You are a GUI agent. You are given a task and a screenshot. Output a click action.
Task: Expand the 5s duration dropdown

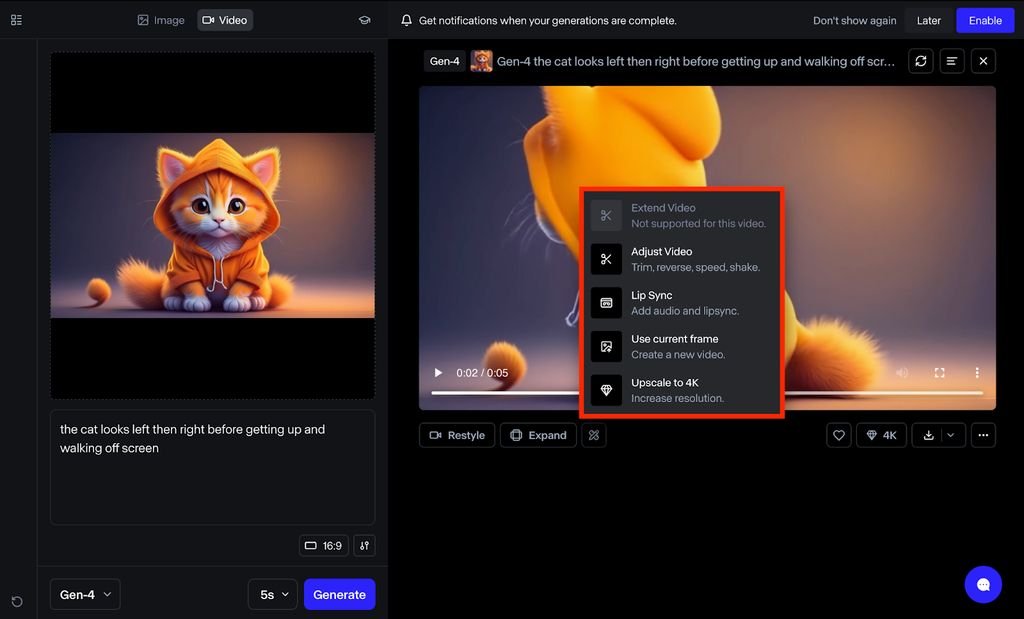click(x=273, y=594)
